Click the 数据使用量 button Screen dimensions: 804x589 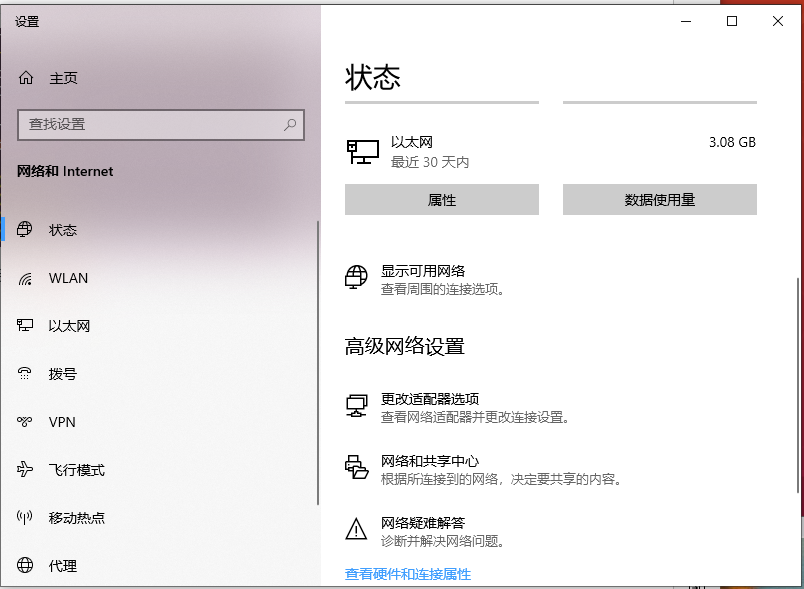tap(659, 199)
